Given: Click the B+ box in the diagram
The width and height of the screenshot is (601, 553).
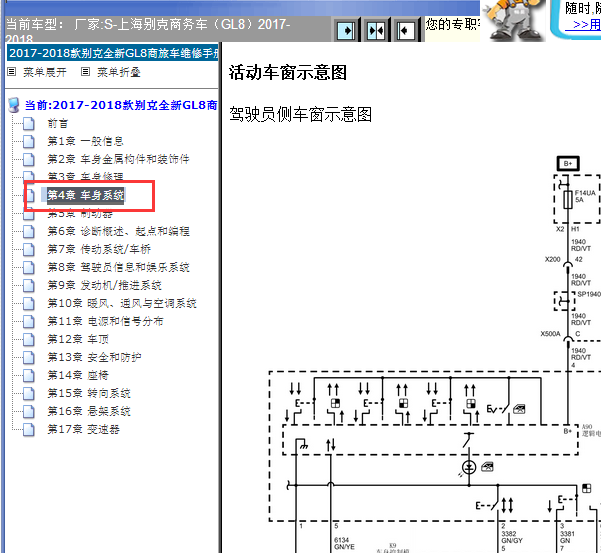Looking at the screenshot, I should coord(568,164).
